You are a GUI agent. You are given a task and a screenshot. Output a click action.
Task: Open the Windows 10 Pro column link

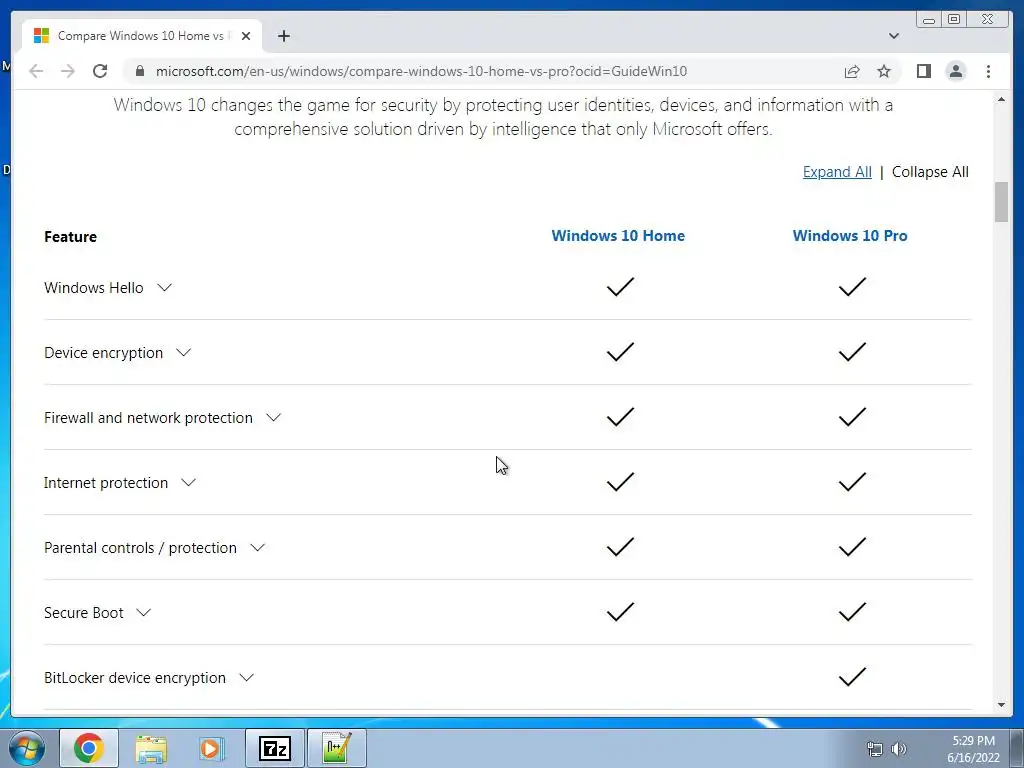point(850,236)
